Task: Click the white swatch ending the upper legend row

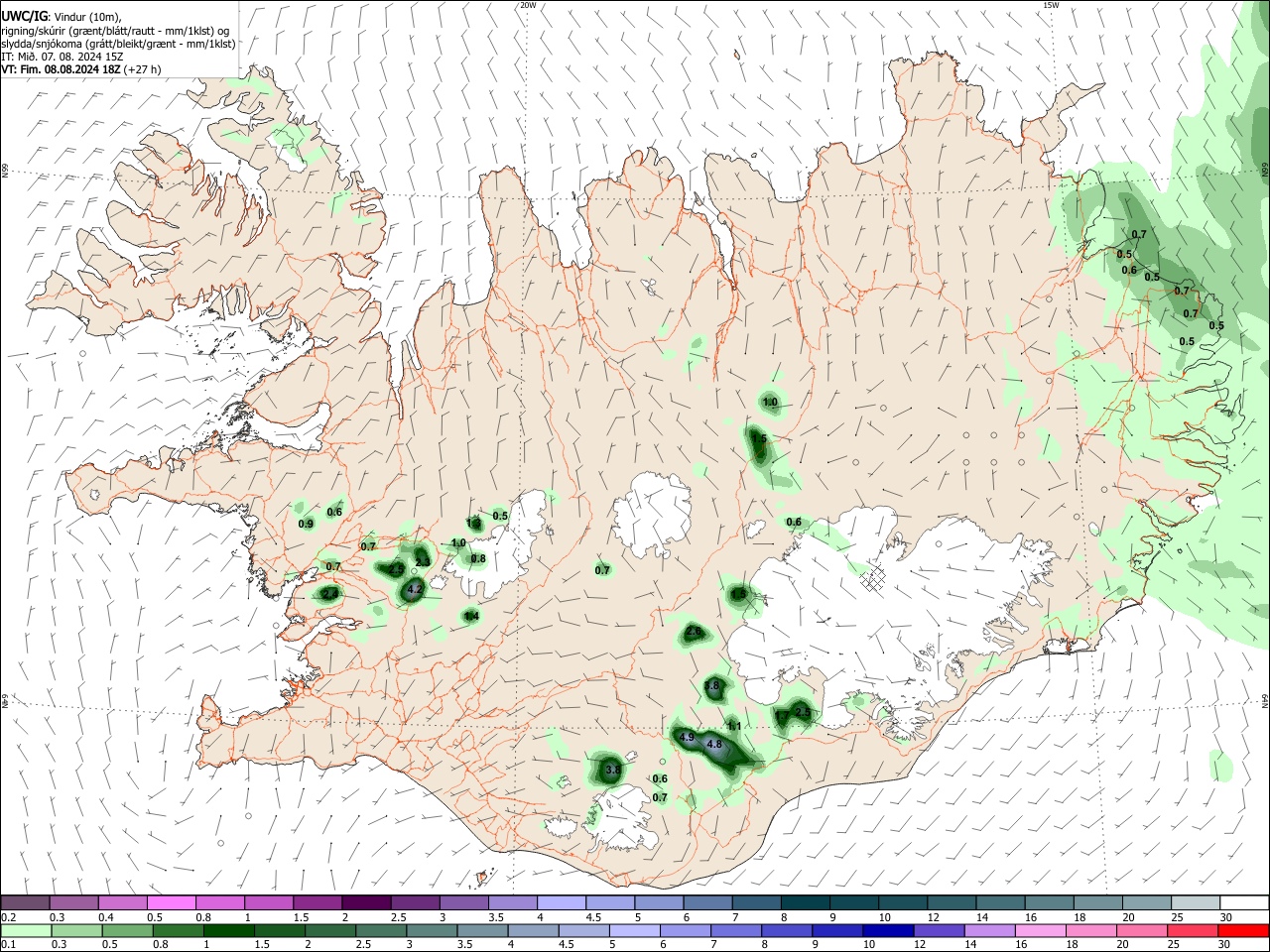Action: [x=1243, y=902]
